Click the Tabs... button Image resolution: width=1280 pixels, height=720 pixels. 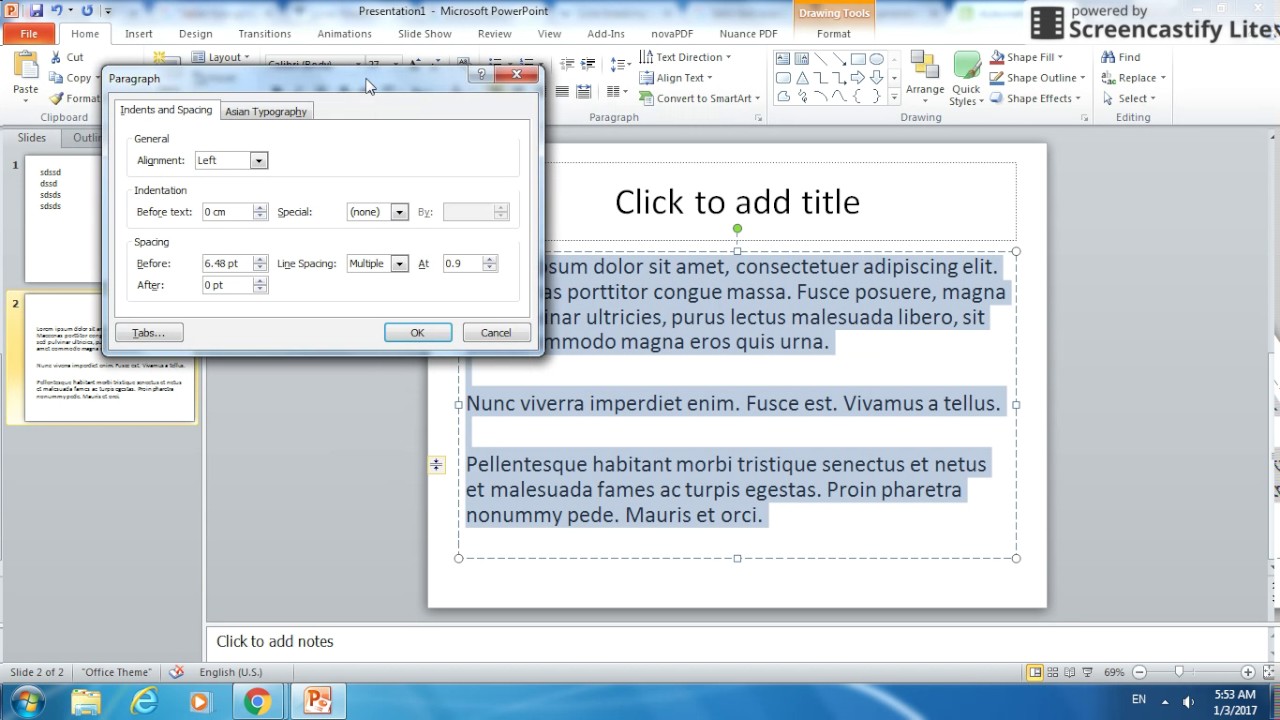[148, 333]
